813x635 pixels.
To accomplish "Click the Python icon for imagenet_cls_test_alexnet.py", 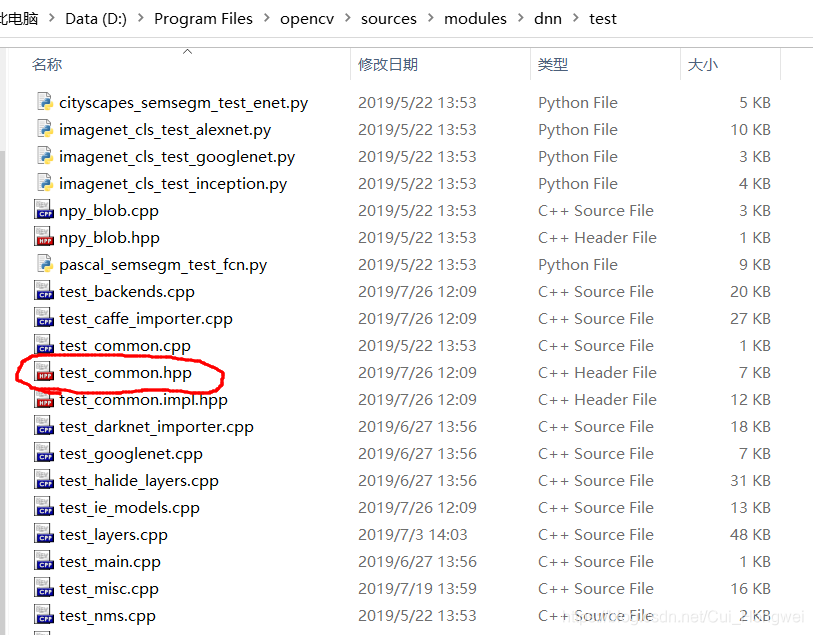I will coord(44,129).
